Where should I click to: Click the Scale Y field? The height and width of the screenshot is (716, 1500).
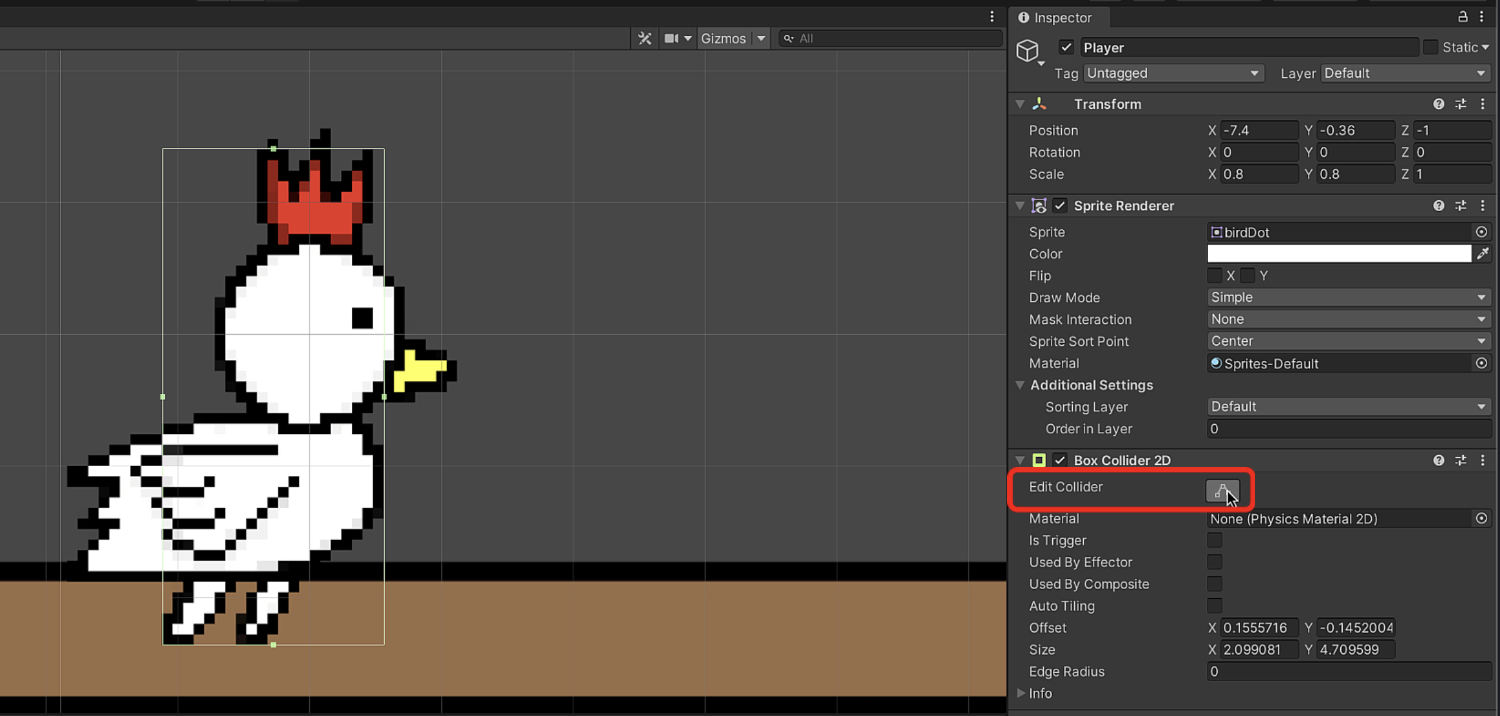tap(1355, 174)
